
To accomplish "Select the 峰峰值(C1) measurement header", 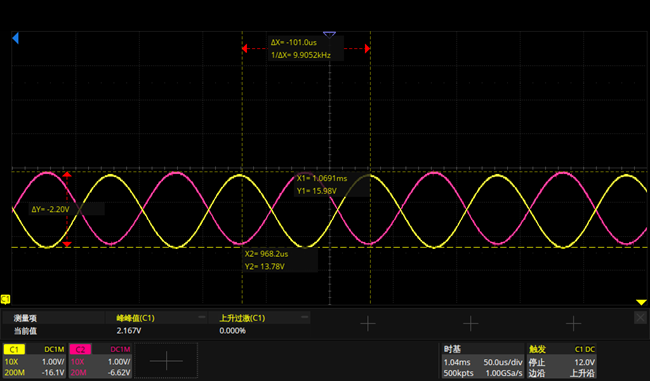I will coord(136,318).
